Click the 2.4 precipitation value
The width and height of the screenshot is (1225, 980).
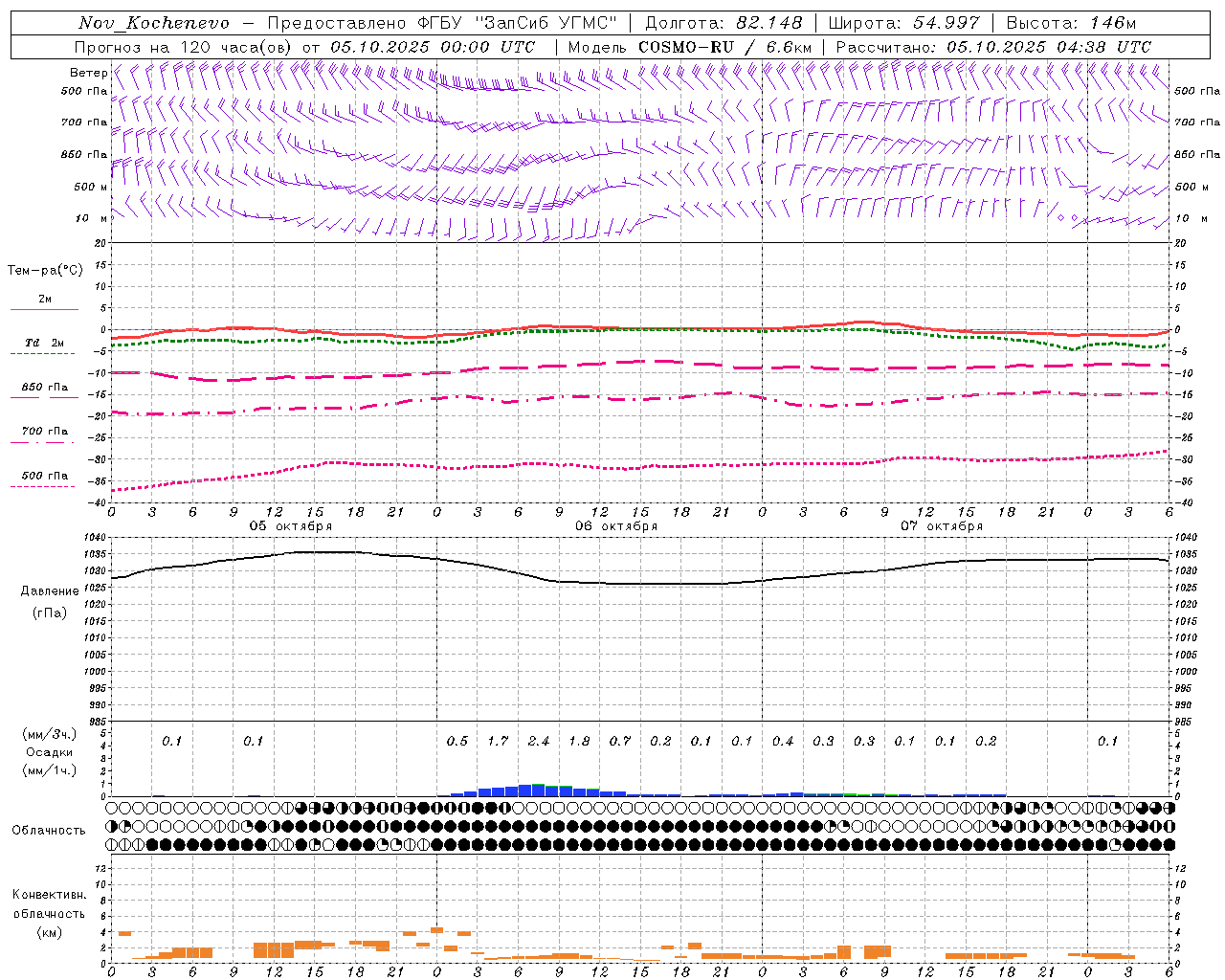(539, 742)
